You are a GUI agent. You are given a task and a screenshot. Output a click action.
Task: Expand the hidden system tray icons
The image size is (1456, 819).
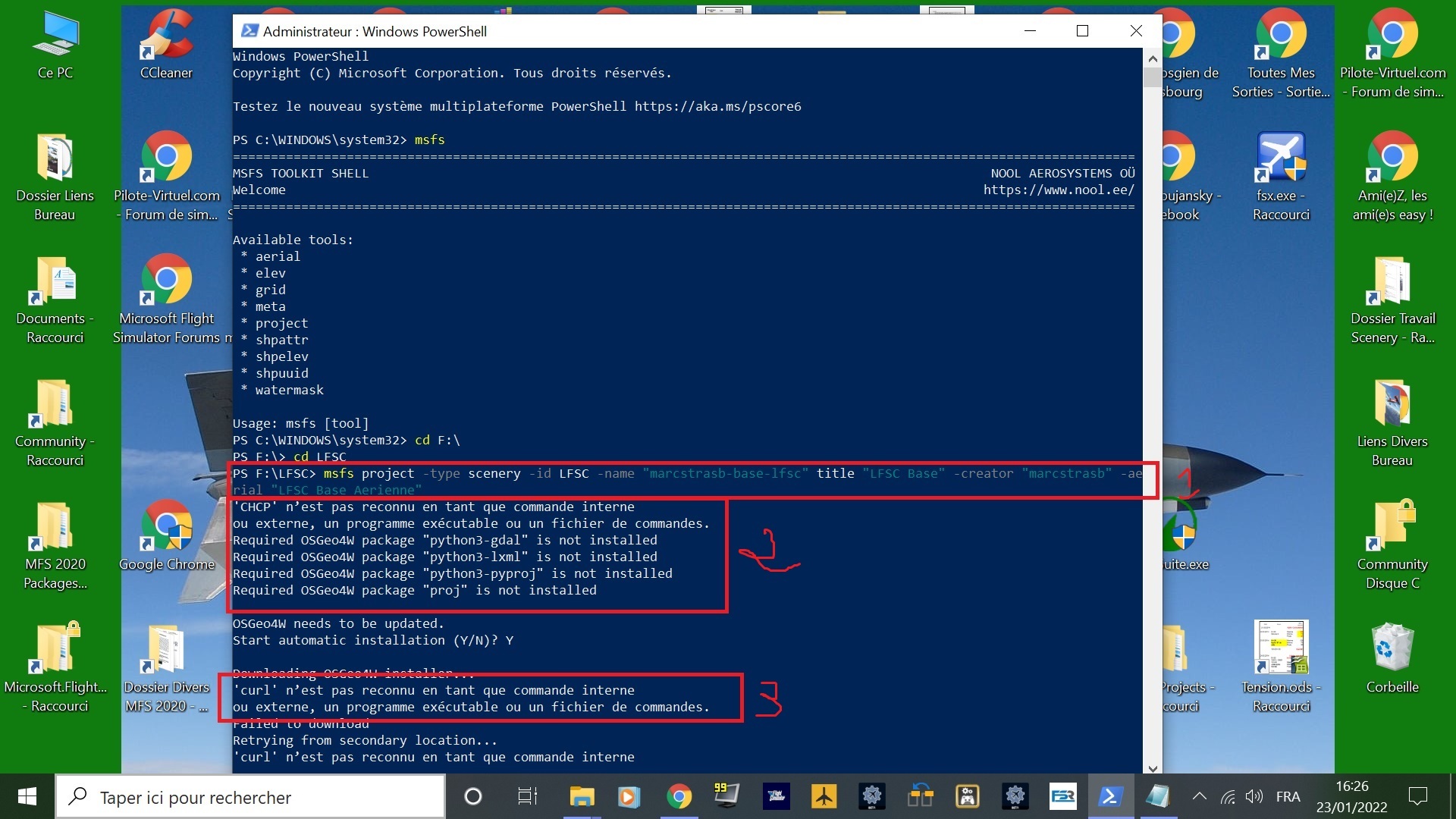(x=1199, y=796)
